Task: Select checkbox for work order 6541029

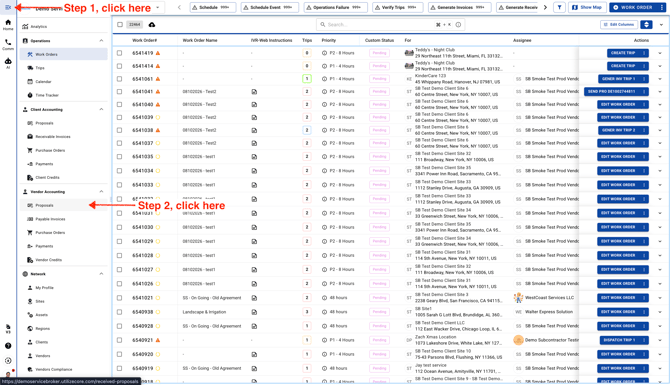Action: coord(120,241)
